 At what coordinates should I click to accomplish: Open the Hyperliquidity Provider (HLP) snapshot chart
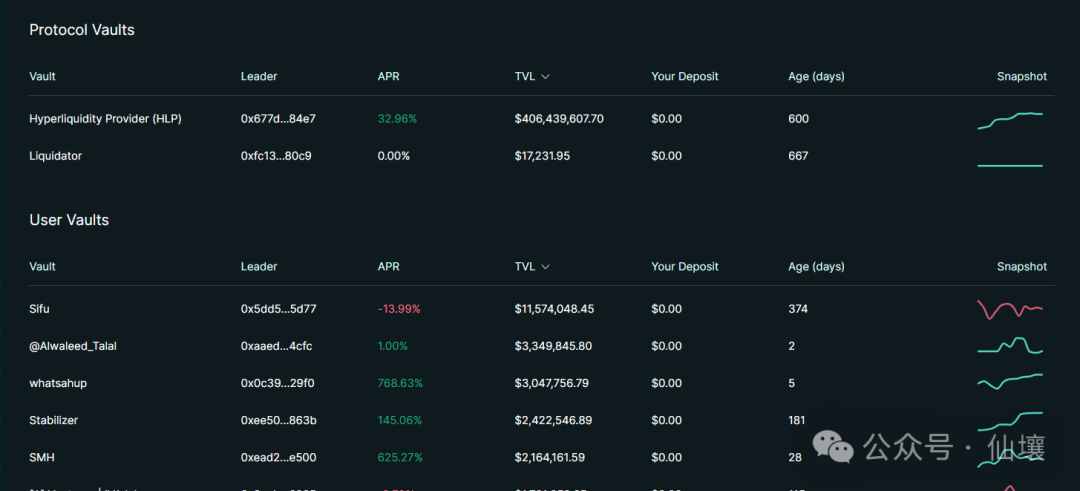1010,120
